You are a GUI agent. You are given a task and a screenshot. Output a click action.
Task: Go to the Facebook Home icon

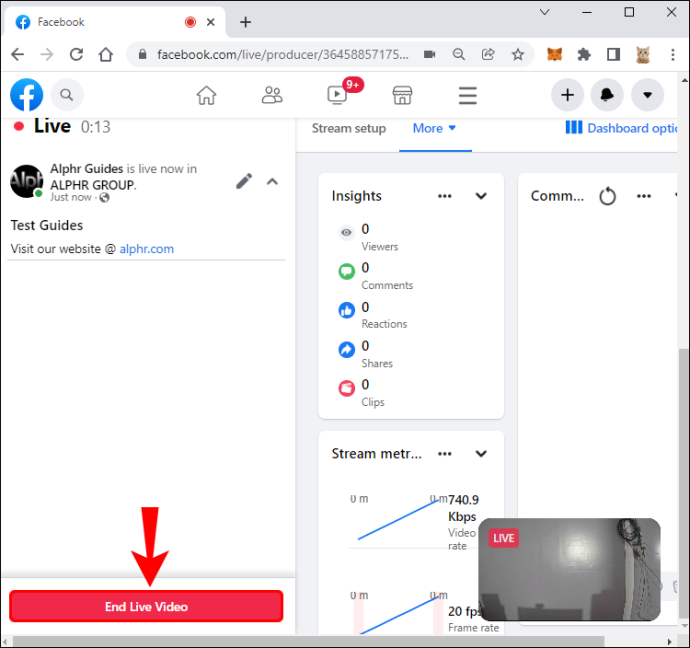[x=206, y=95]
